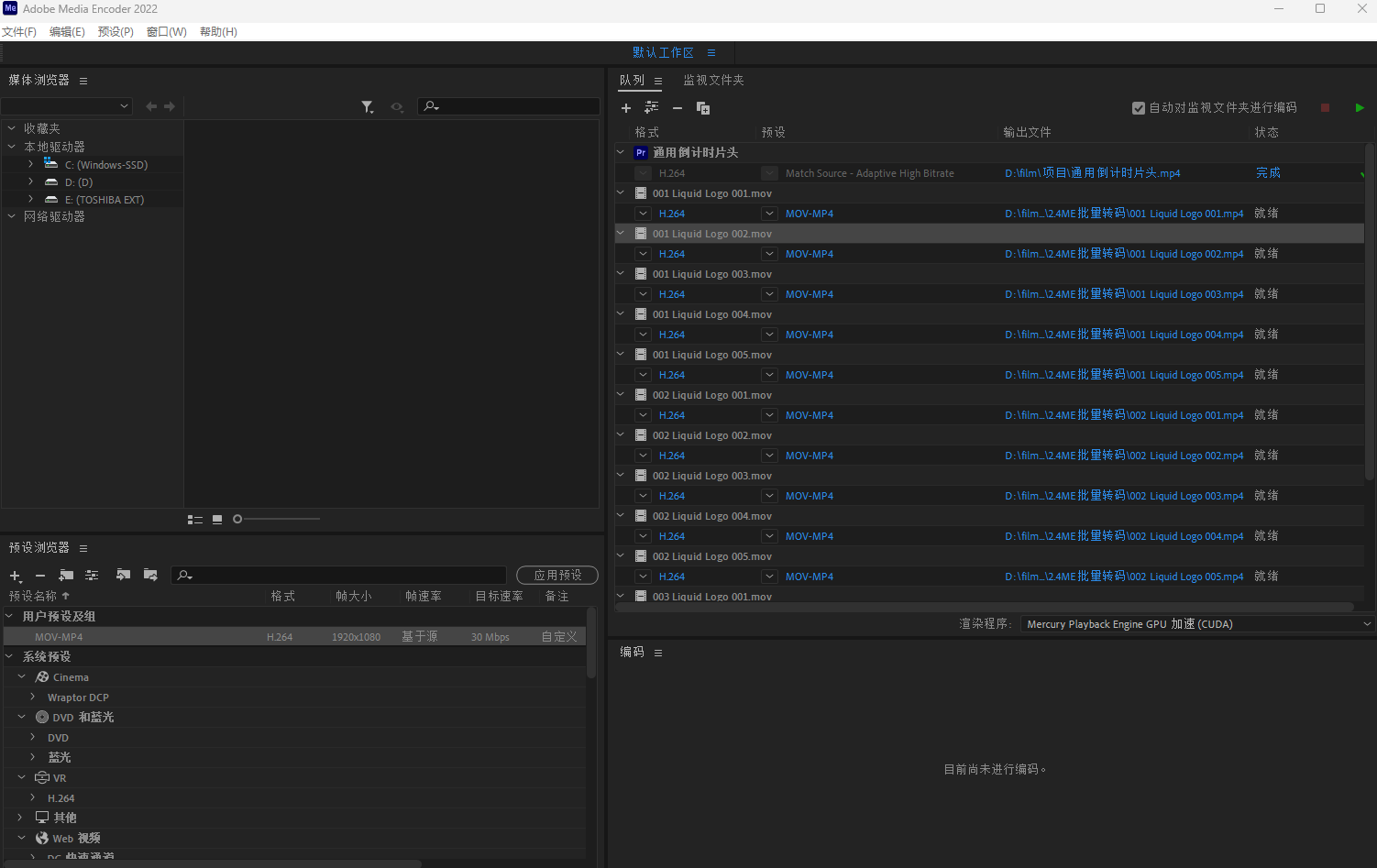The height and width of the screenshot is (868, 1377).
Task: Click the C: (Windows-SSD) drive icon
Action: pos(50,164)
